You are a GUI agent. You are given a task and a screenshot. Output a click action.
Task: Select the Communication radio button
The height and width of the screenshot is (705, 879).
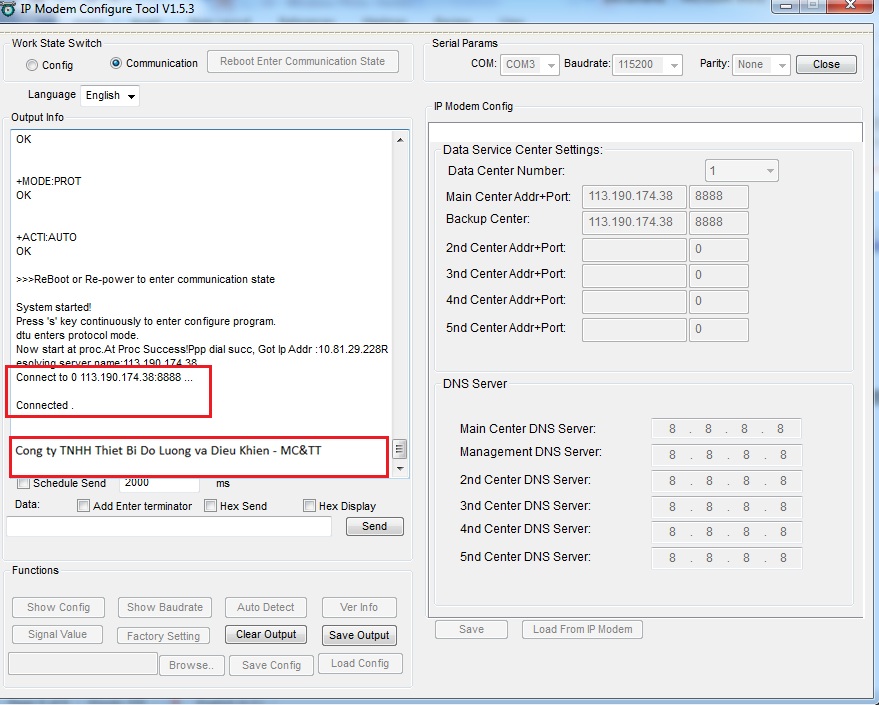[x=115, y=63]
